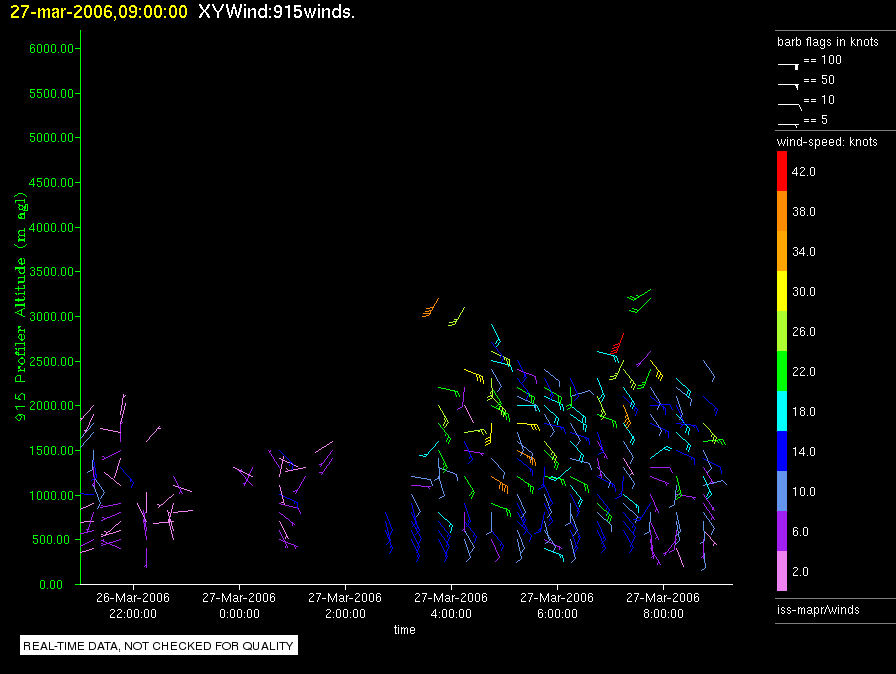
Task: Click the 0.00 altitude tick label
Action: [51, 584]
